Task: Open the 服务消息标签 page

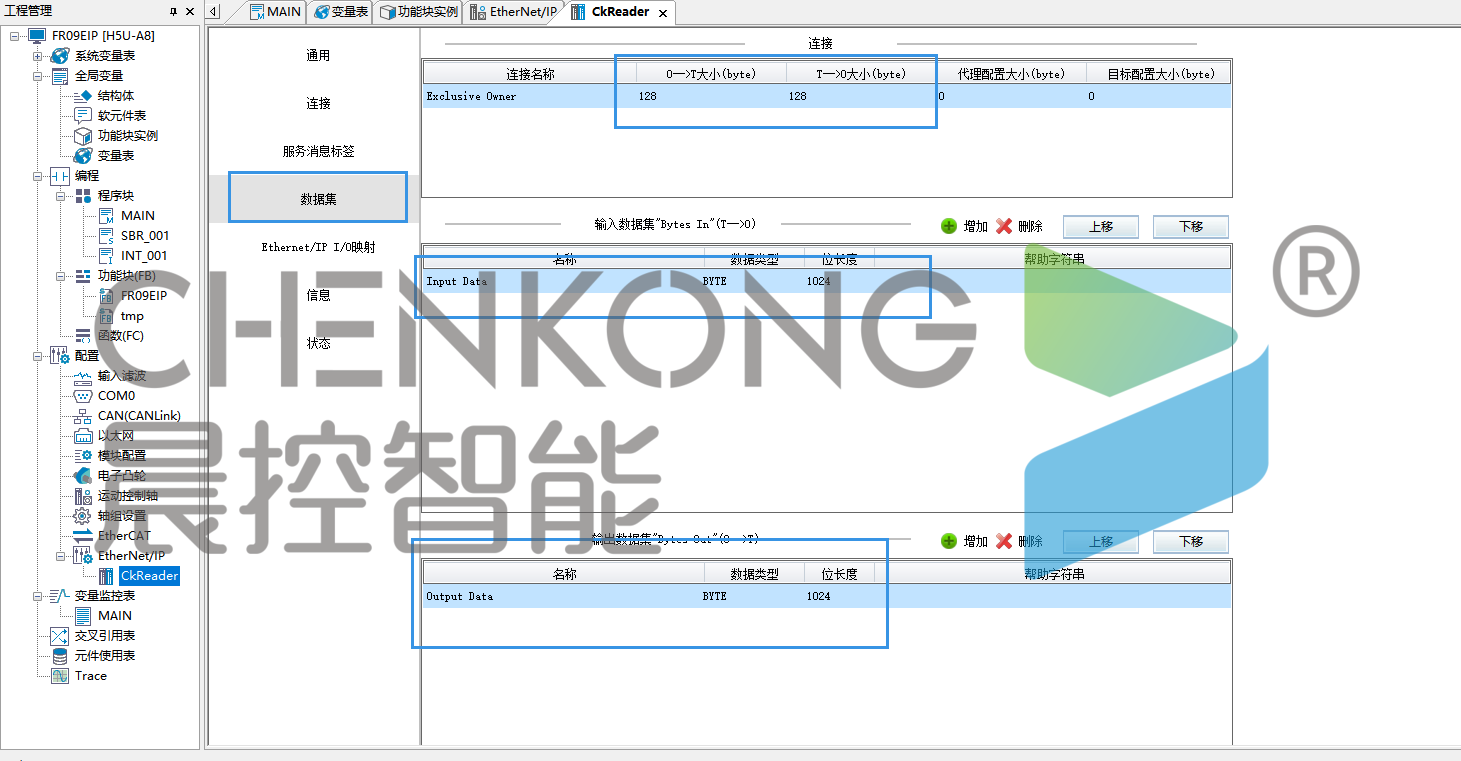Action: [x=318, y=152]
